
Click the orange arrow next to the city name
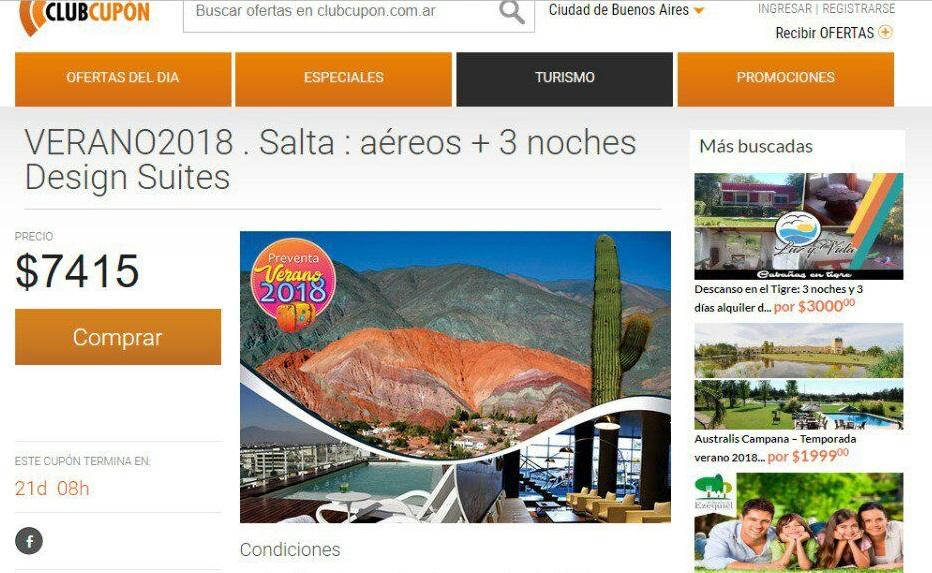698,11
